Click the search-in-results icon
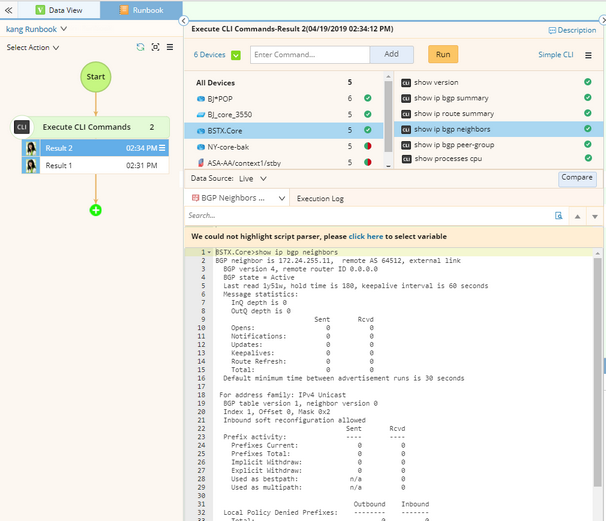The width and height of the screenshot is (606, 521). click(x=559, y=216)
